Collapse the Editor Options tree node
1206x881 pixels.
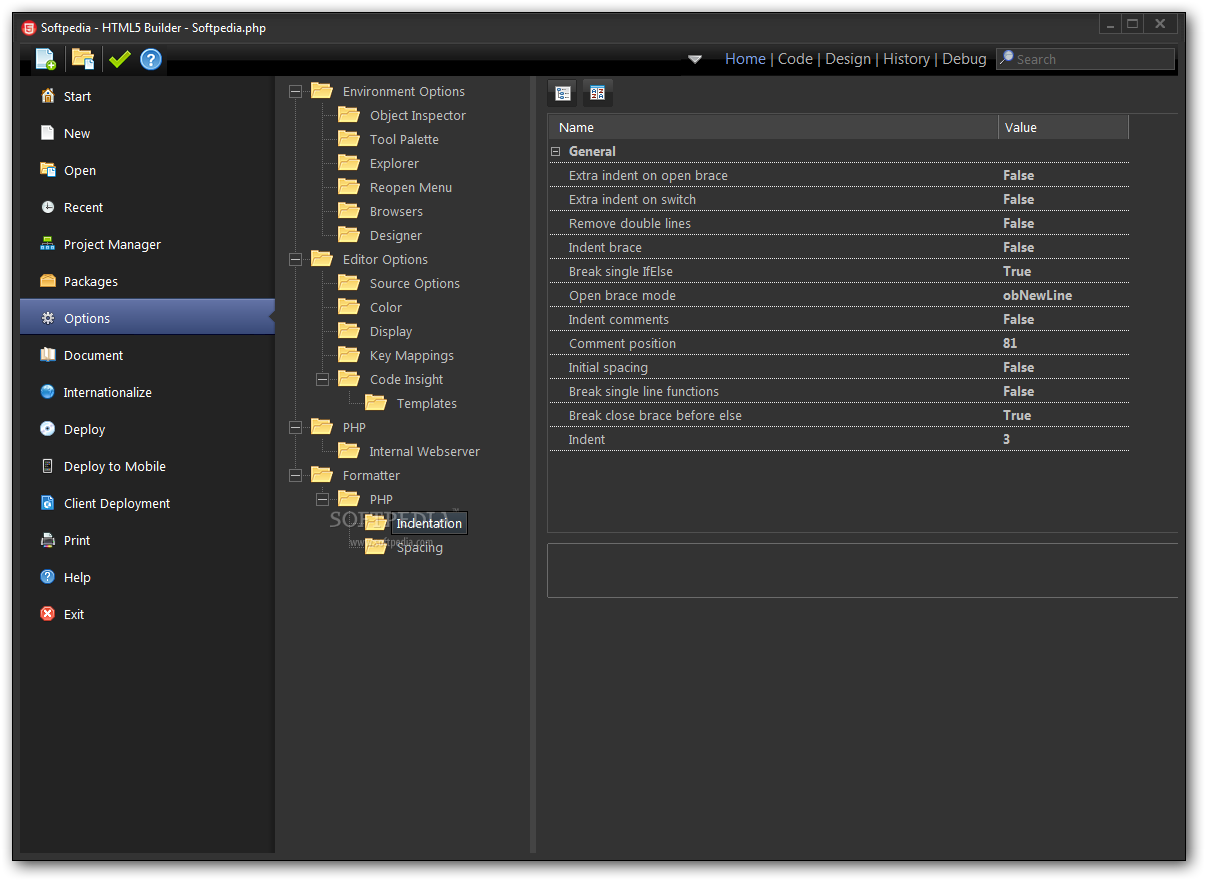(295, 259)
